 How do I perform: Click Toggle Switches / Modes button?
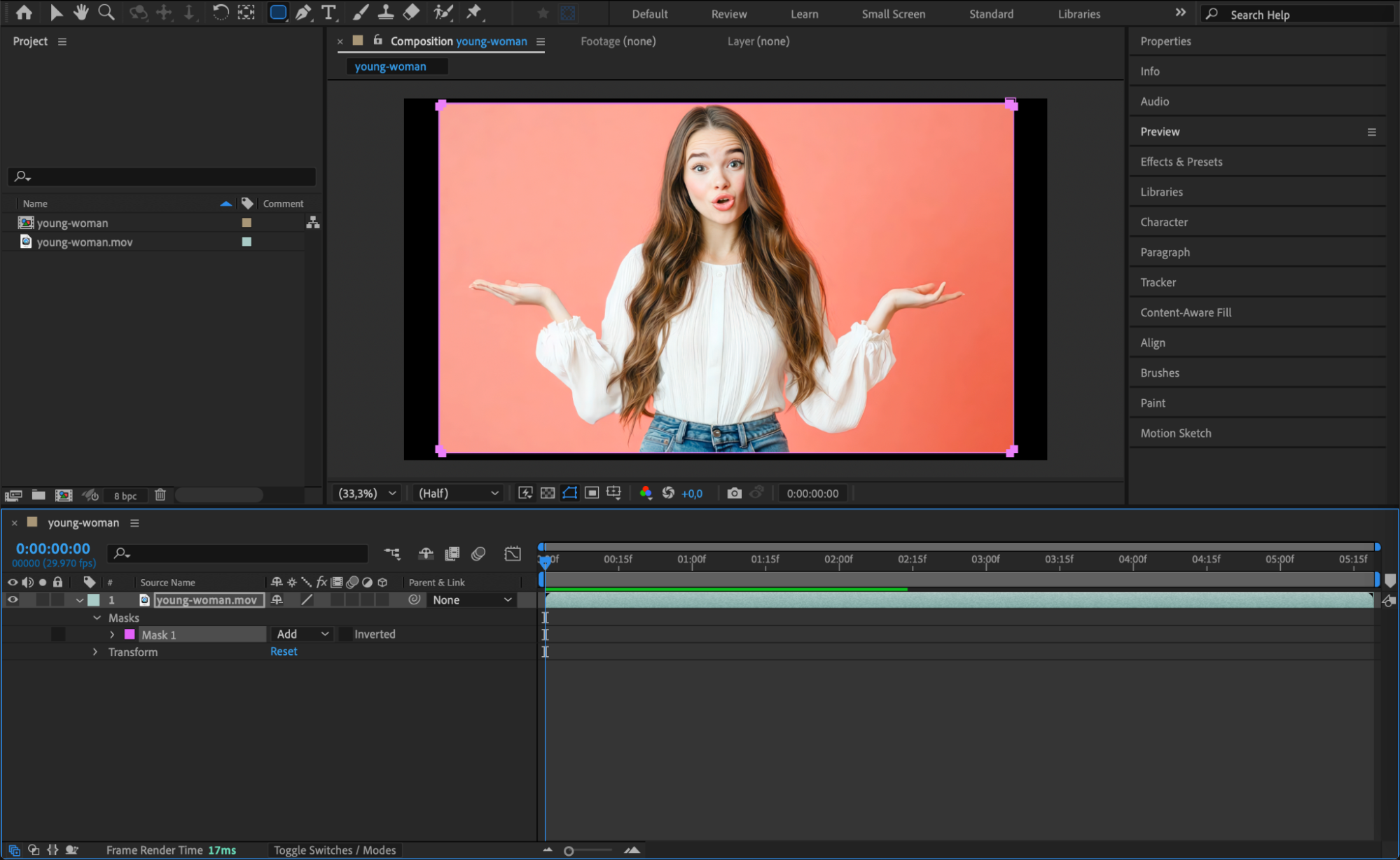[335, 849]
